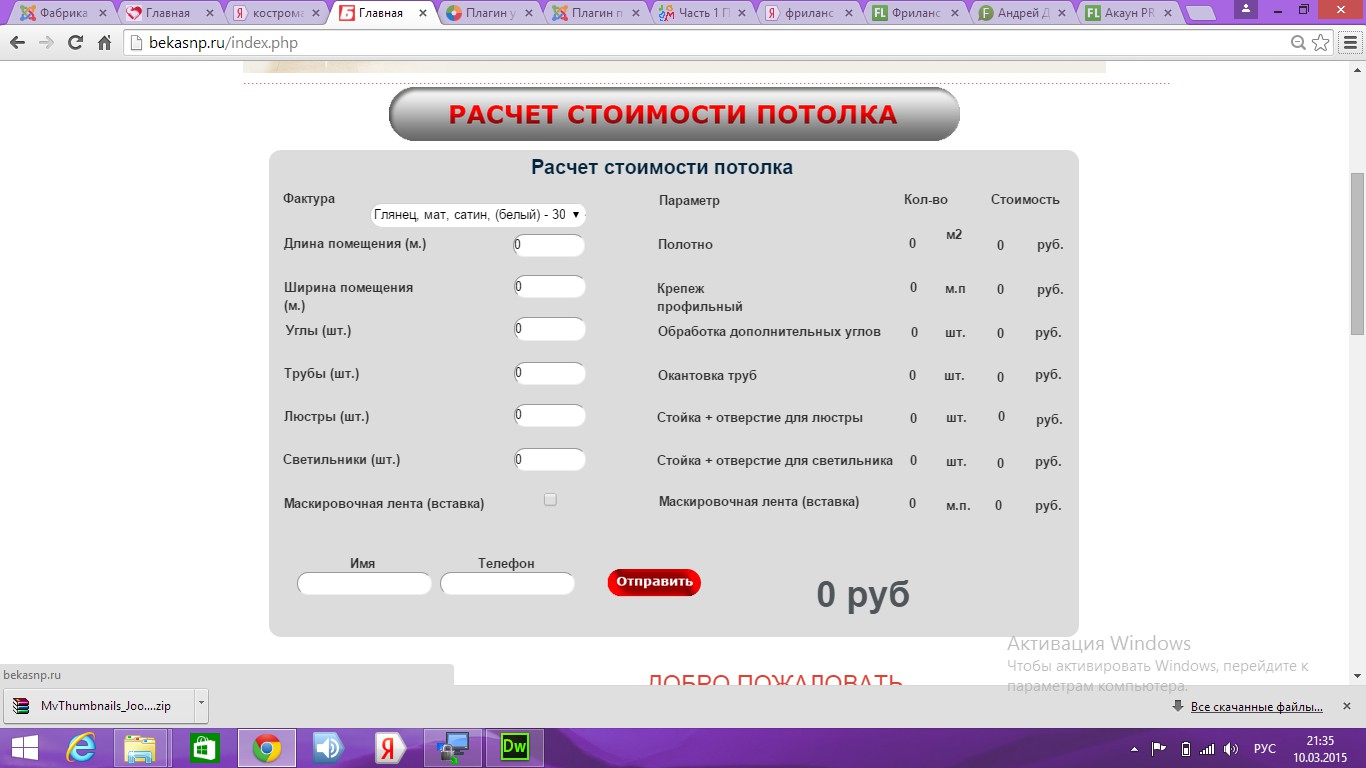Click the browser forward arrow
Image resolution: width=1366 pixels, height=768 pixels.
[x=46, y=43]
